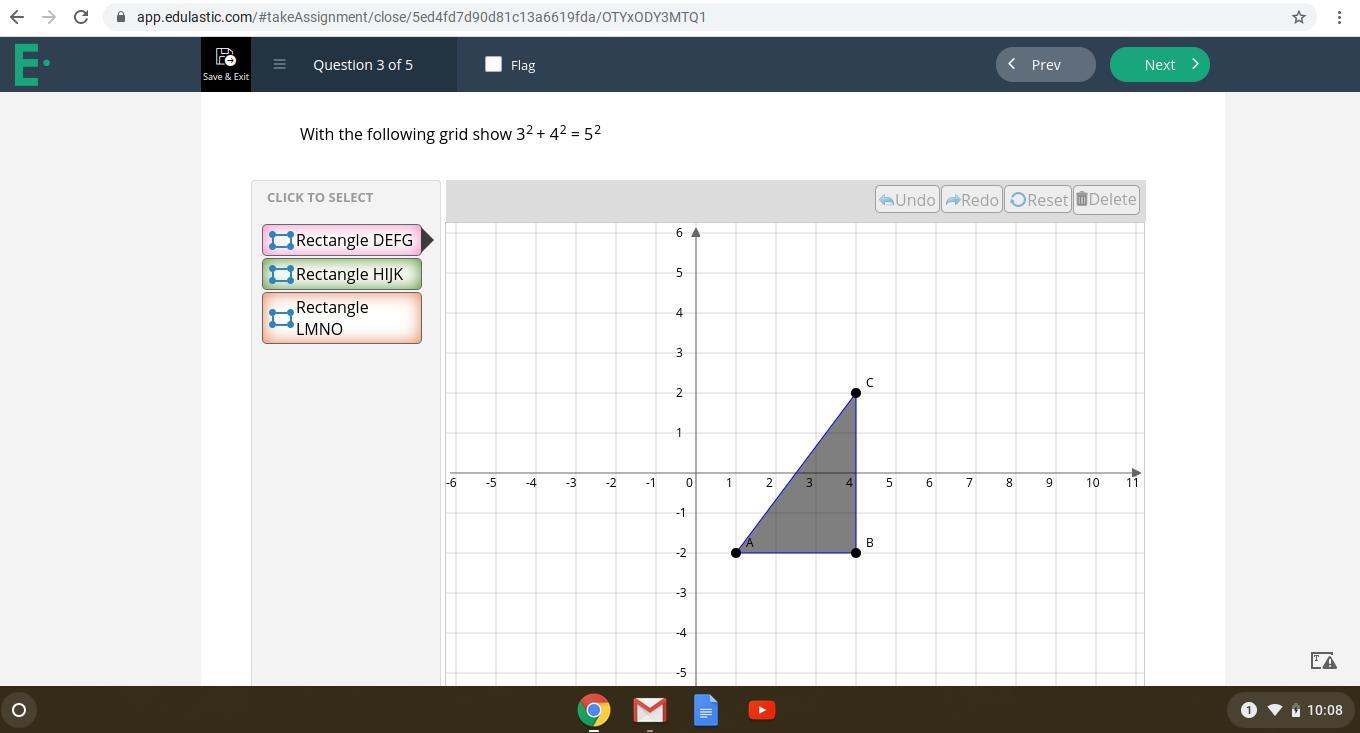This screenshot has height=733, width=1360.
Task: Click the Question 3 of 5 label
Action: coord(363,64)
